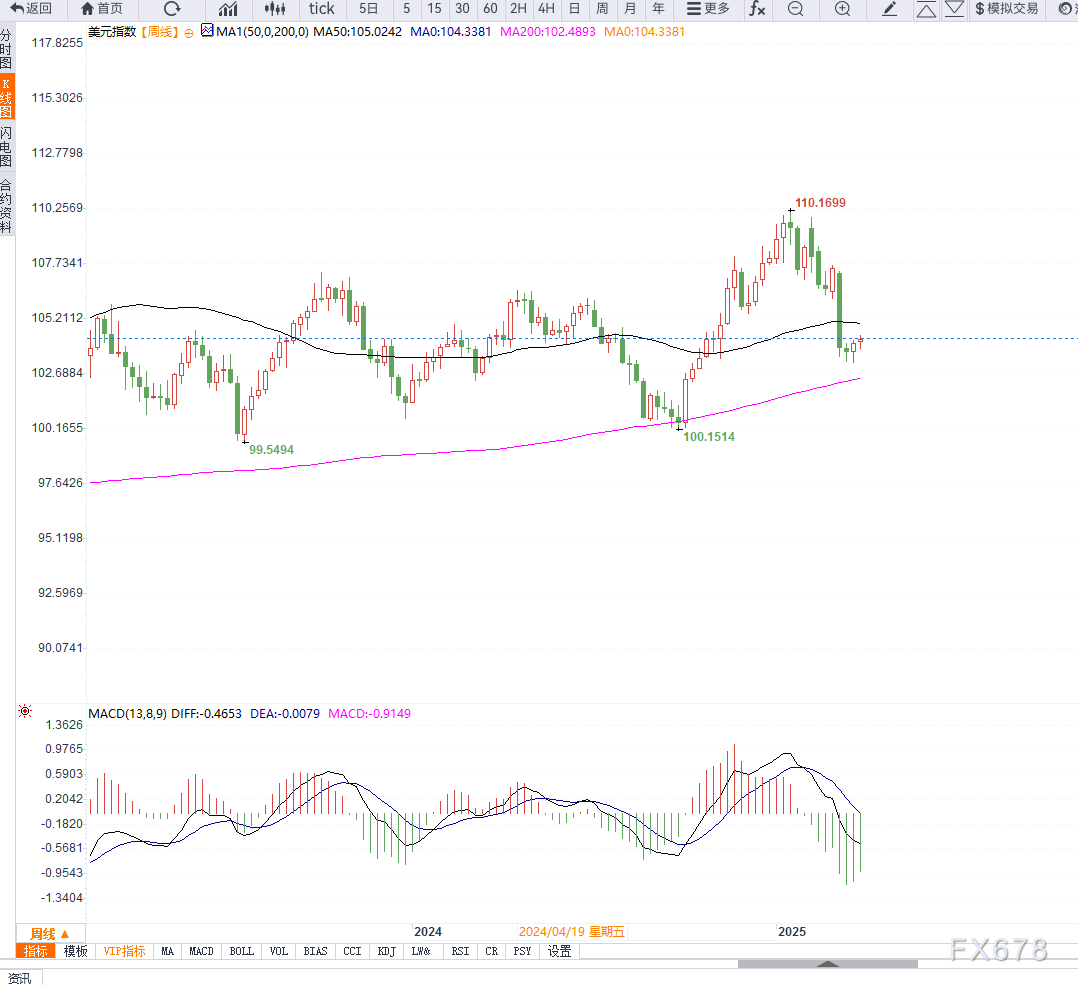Screen dimensions: 1078x985
Task: Open the bar chart style icon
Action: tap(228, 9)
